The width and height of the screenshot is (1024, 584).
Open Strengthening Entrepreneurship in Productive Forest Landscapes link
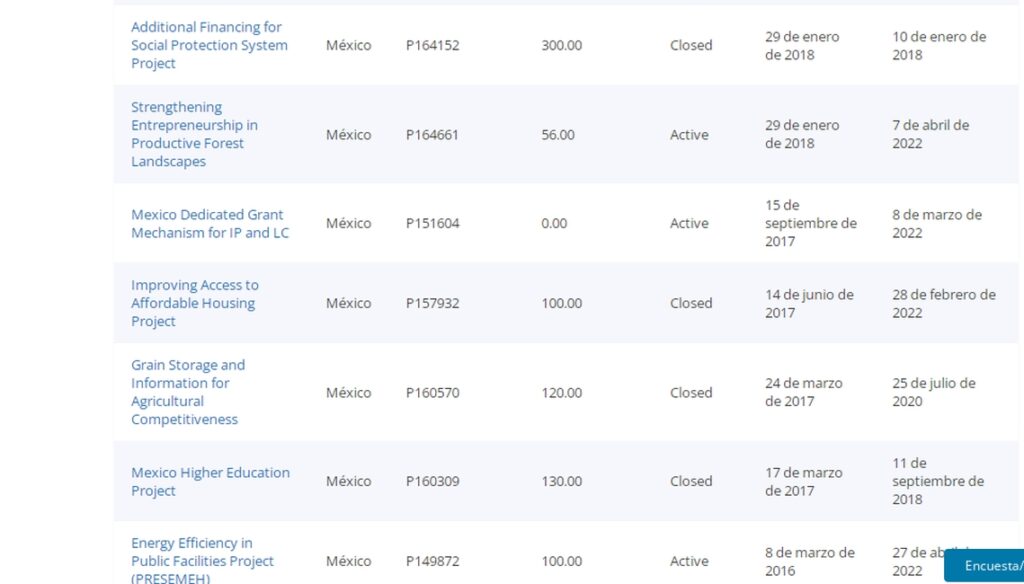point(194,134)
